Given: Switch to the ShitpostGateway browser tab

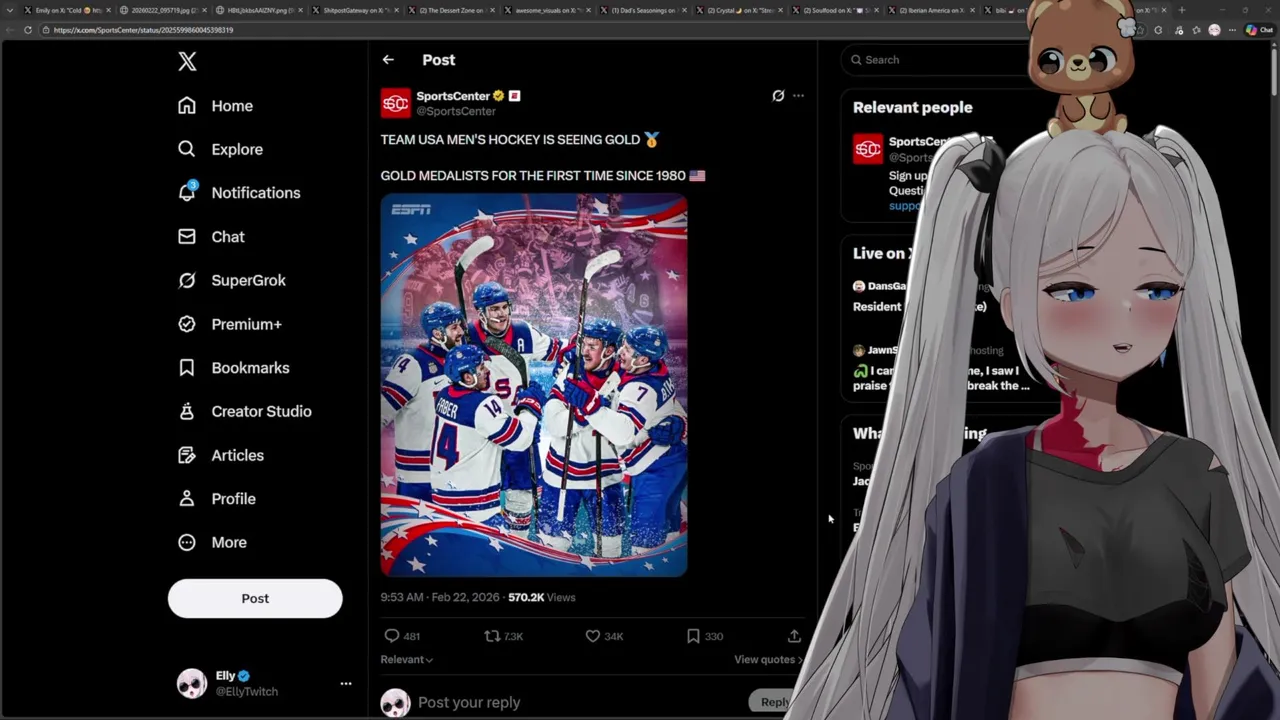Looking at the screenshot, I should [x=353, y=10].
